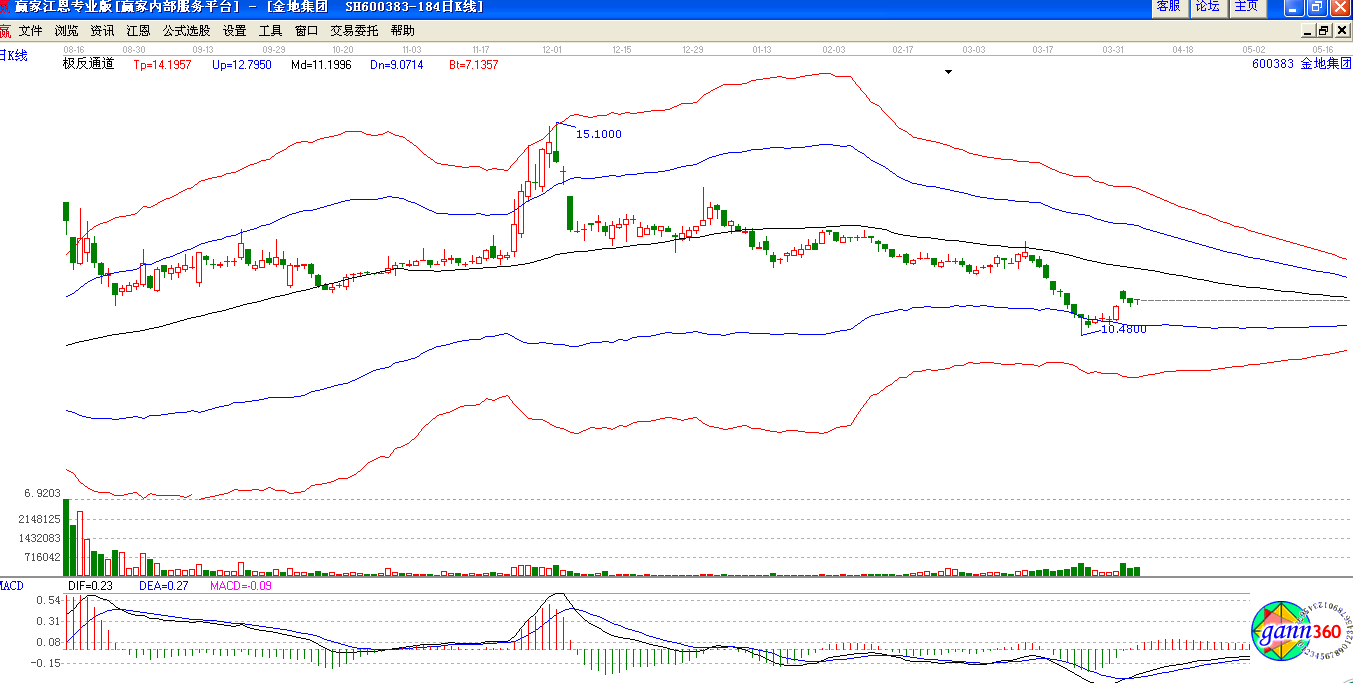The width and height of the screenshot is (1353, 683).
Task: Click the MACD indicator label
Action: pyautogui.click(x=12, y=585)
